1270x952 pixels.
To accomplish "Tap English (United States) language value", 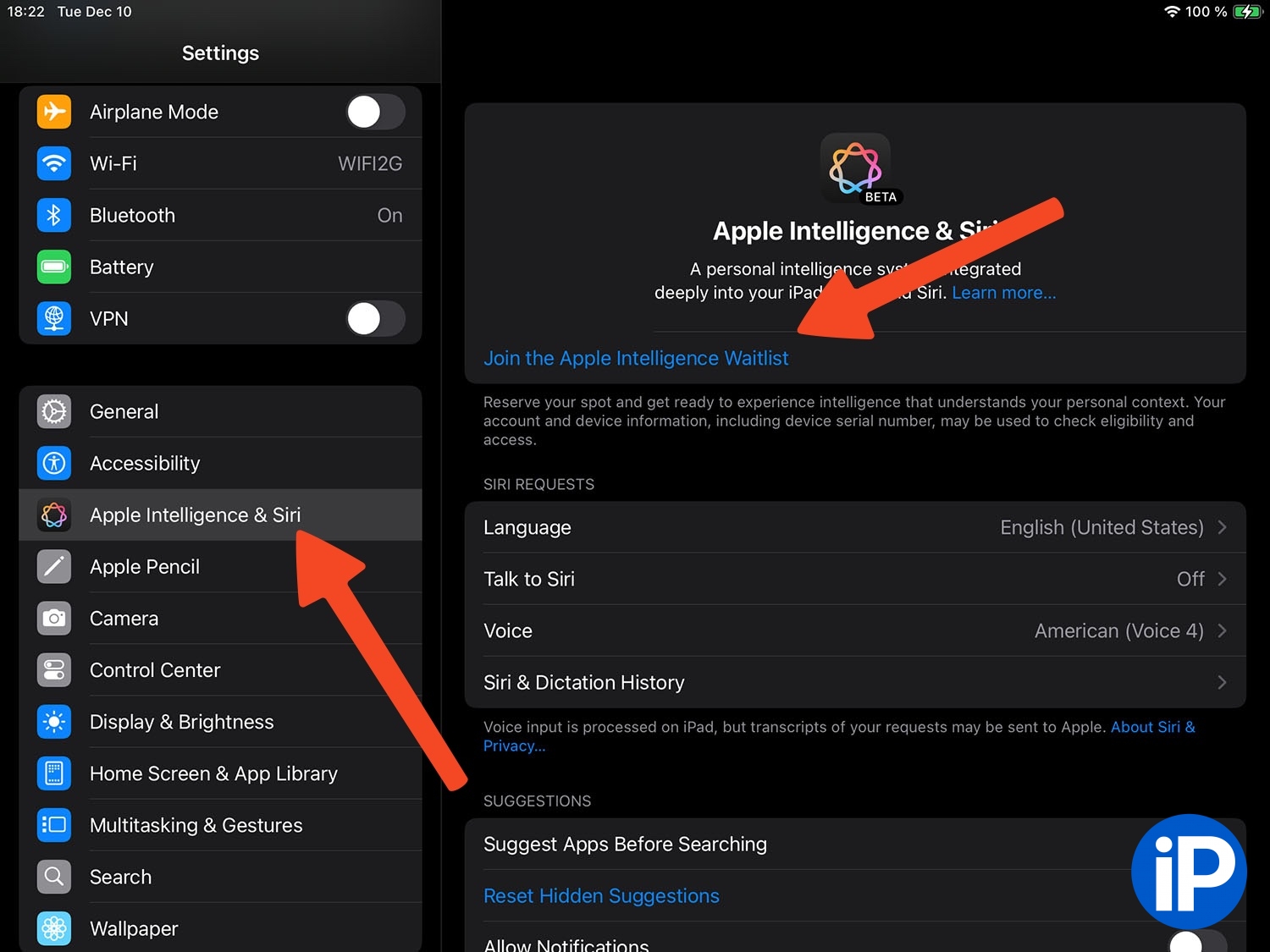I will tap(1102, 527).
